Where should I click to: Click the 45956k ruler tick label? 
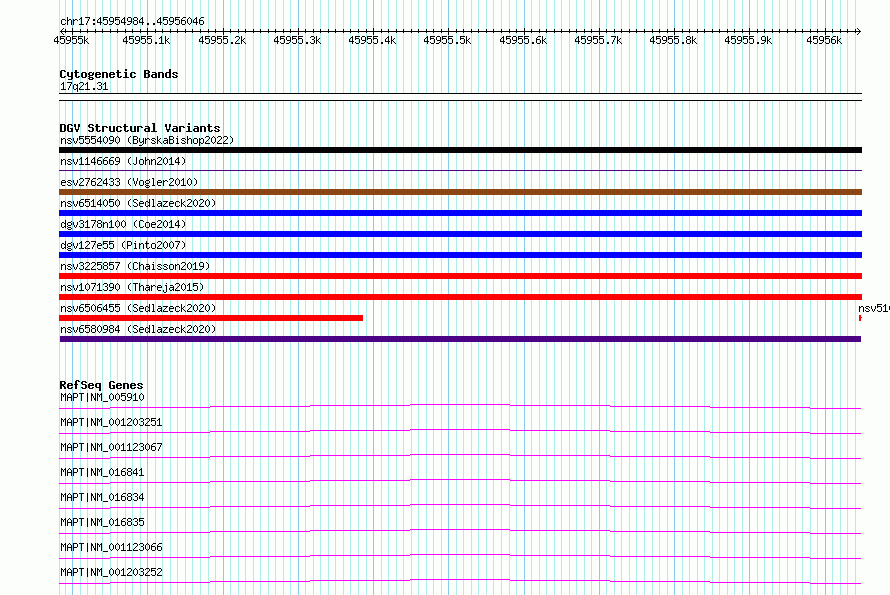point(824,40)
